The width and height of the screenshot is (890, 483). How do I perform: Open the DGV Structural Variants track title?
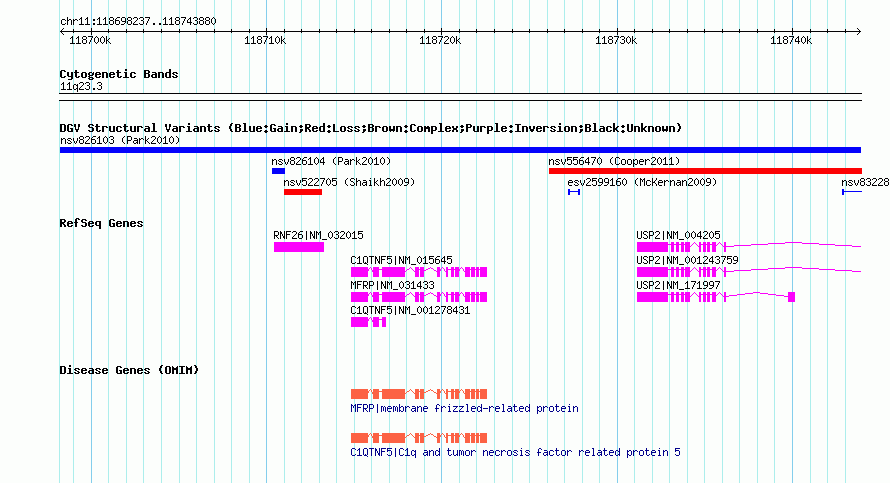371,128
